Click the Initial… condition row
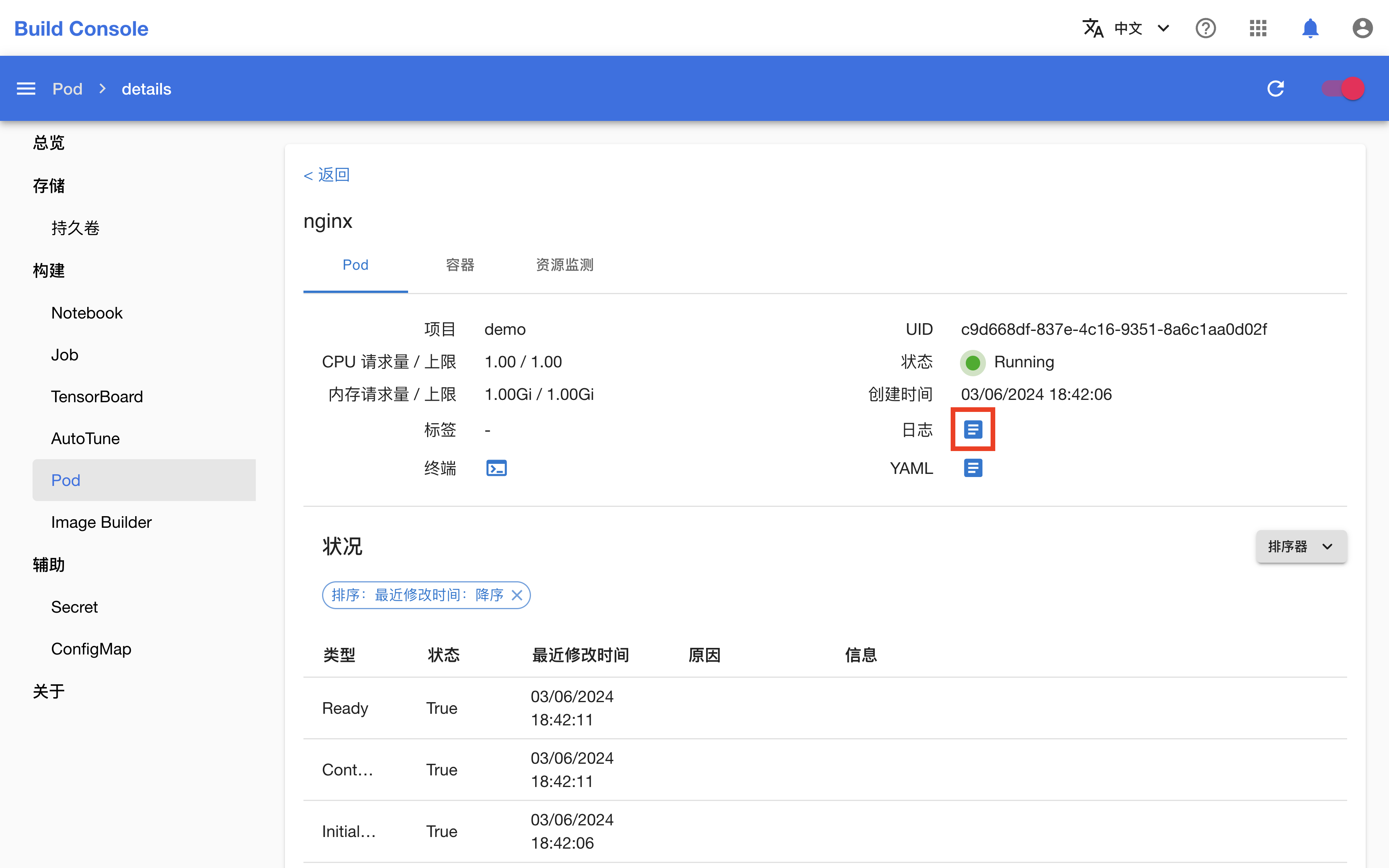1389x868 pixels. (825, 831)
